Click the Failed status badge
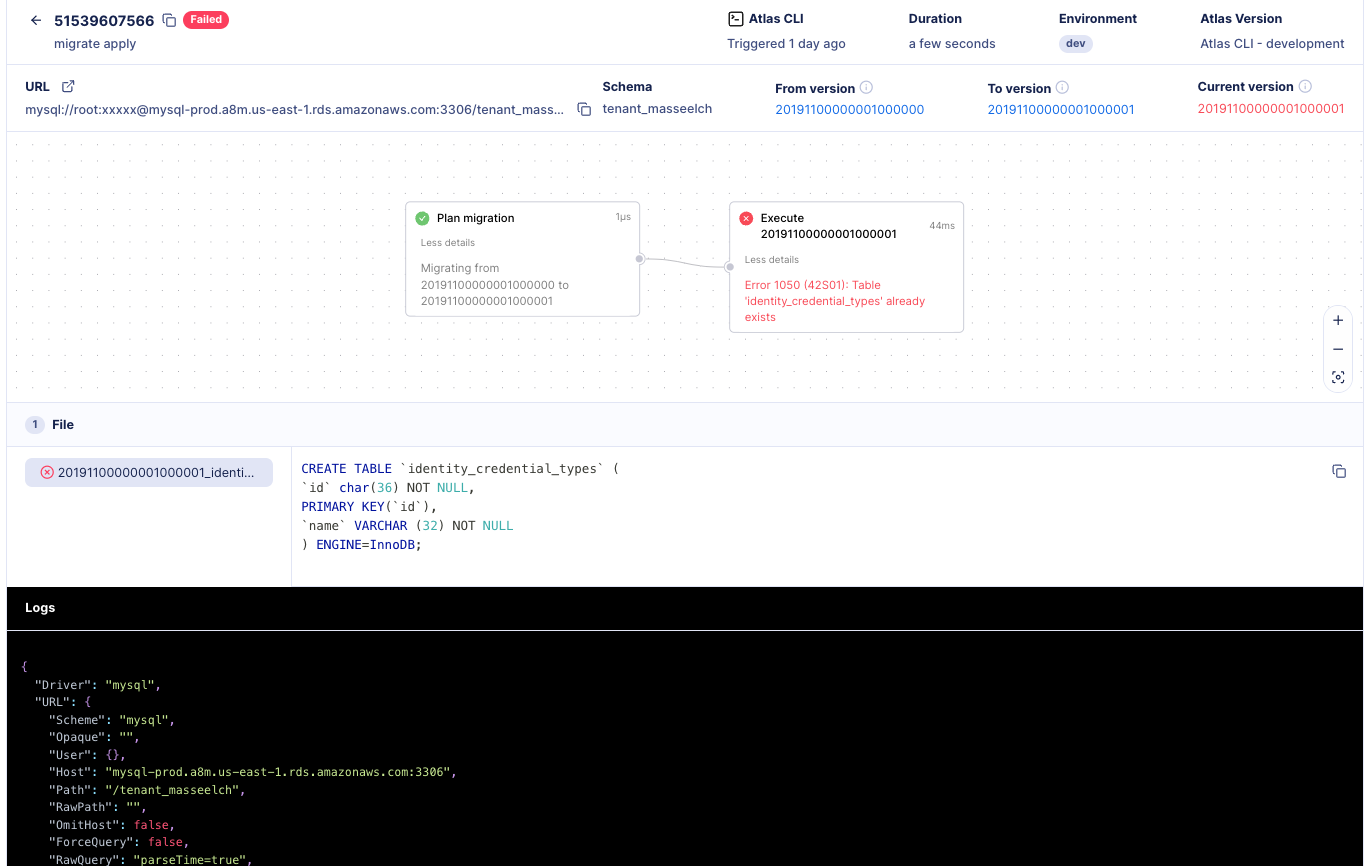This screenshot has height=866, width=1370. (x=205, y=20)
